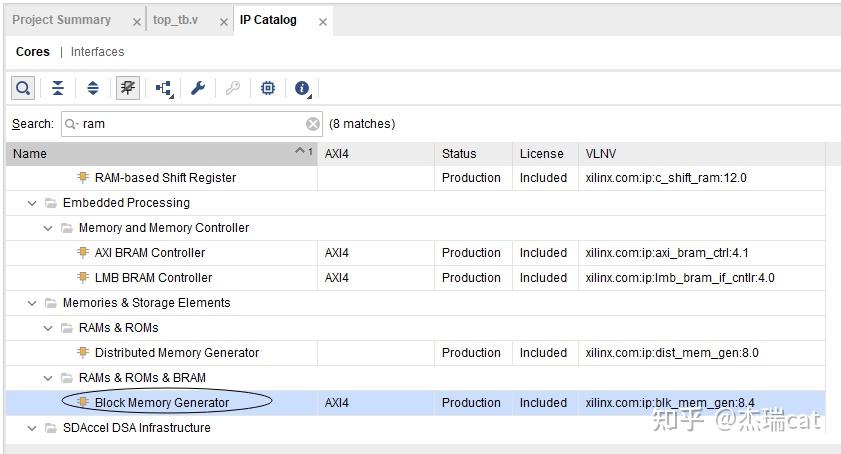Click the chip IP settings icon
This screenshot has height=454, width=841.
click(267, 88)
